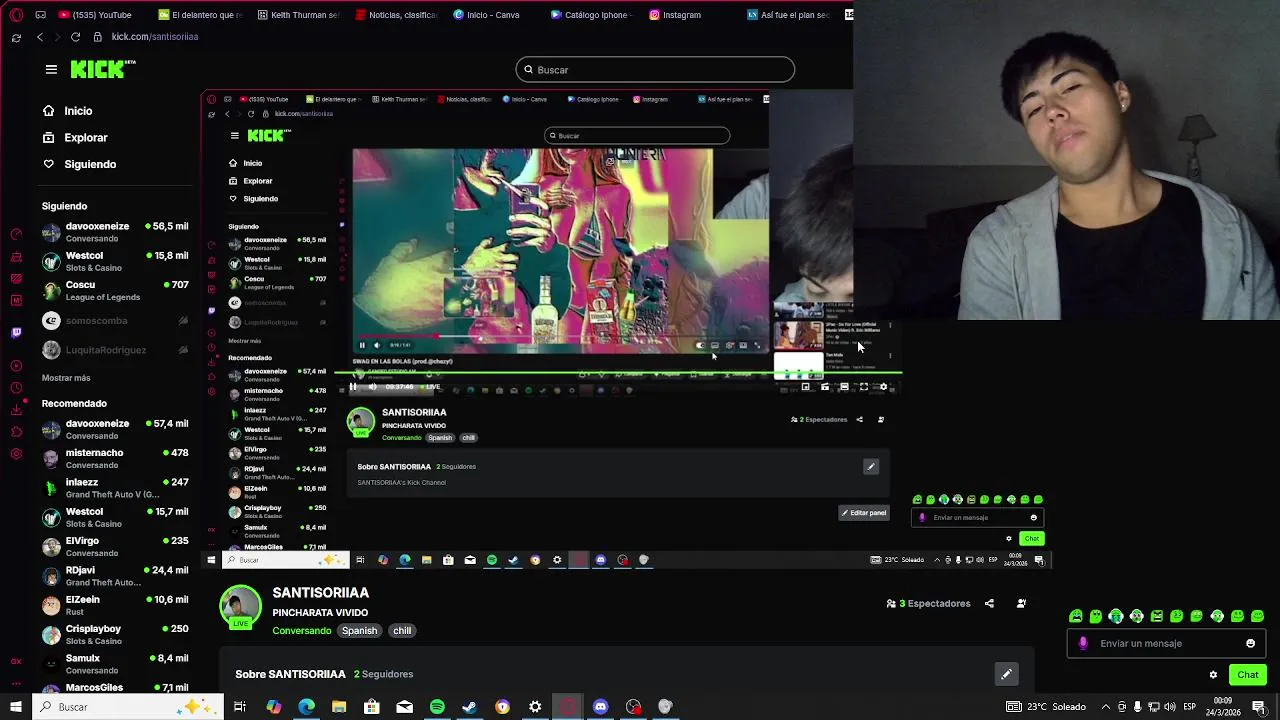Pick the last smiling green emote
This screenshot has width=1280, height=720.
tap(1257, 616)
